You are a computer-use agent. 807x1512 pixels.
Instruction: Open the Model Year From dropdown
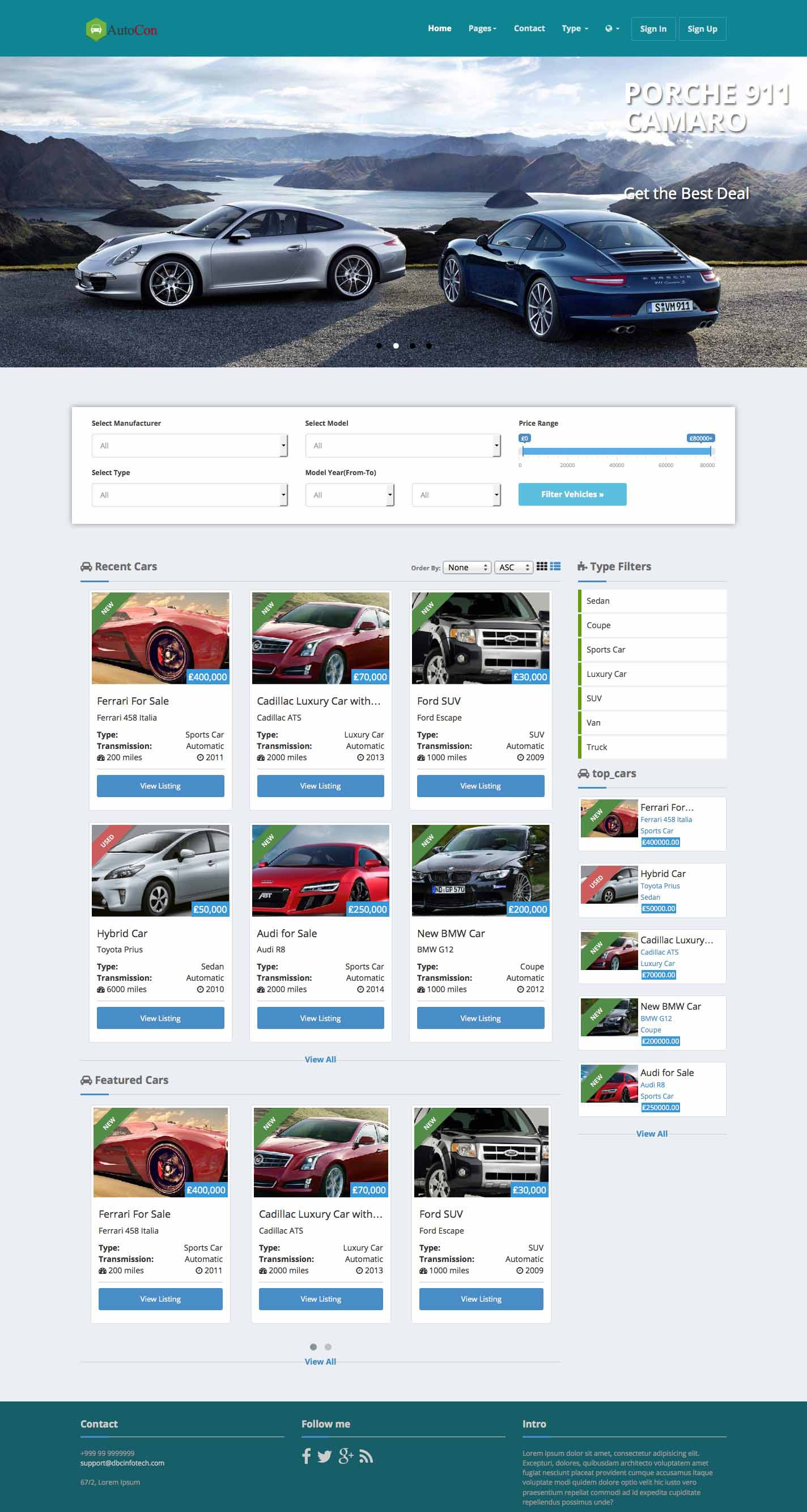(x=350, y=495)
